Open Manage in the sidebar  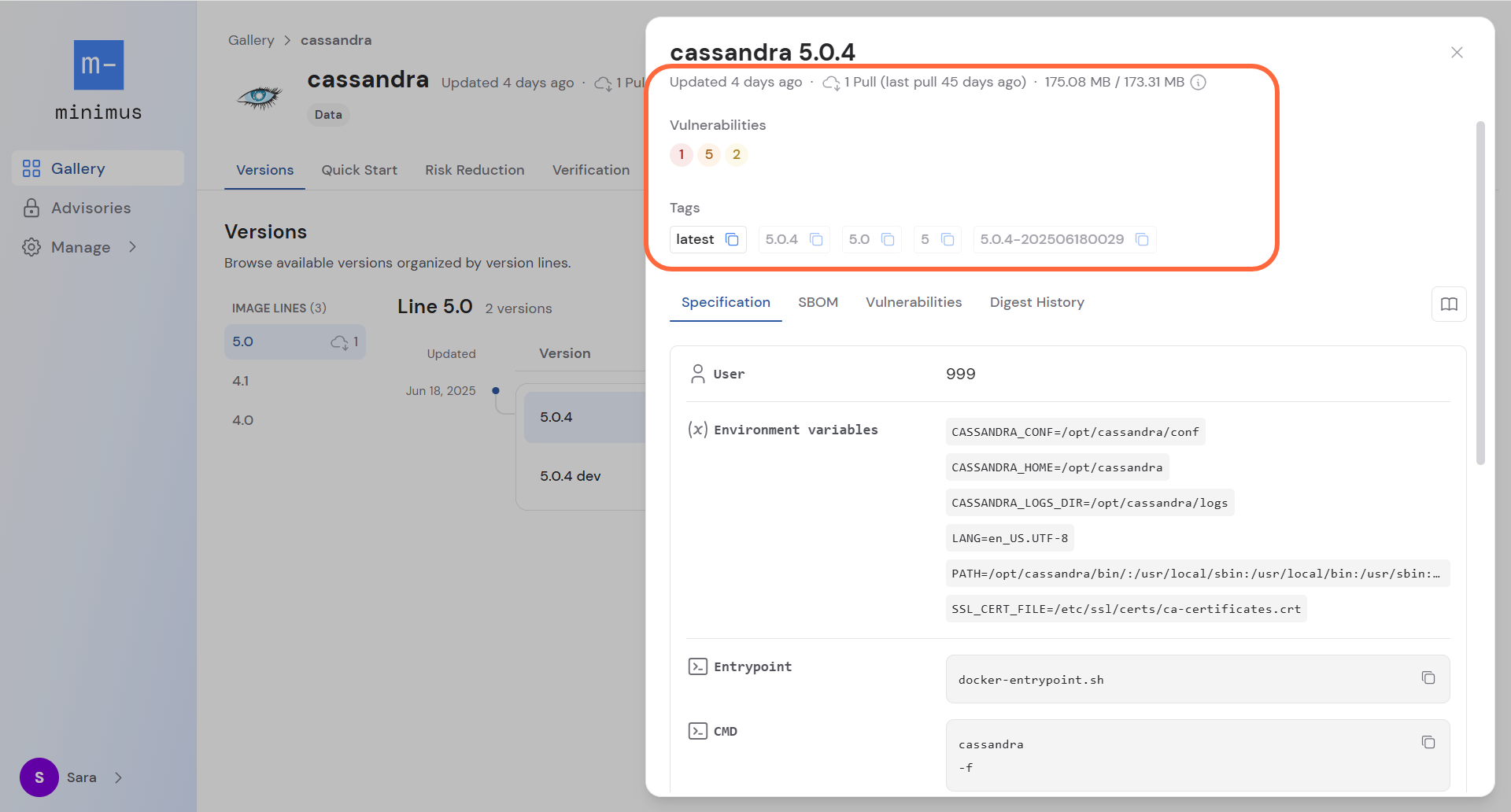(x=80, y=247)
